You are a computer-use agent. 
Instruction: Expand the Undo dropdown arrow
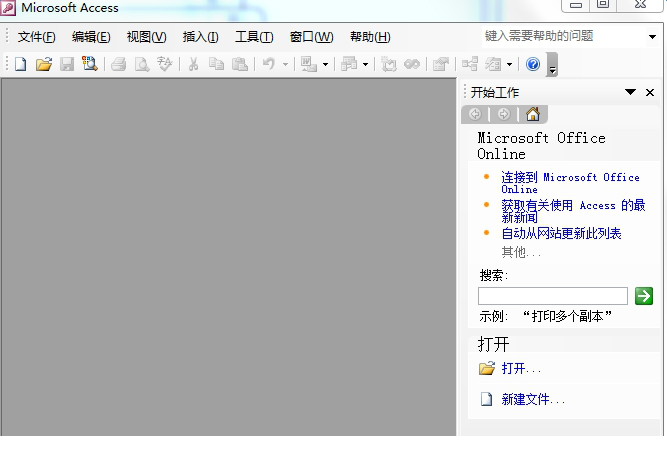coord(285,65)
